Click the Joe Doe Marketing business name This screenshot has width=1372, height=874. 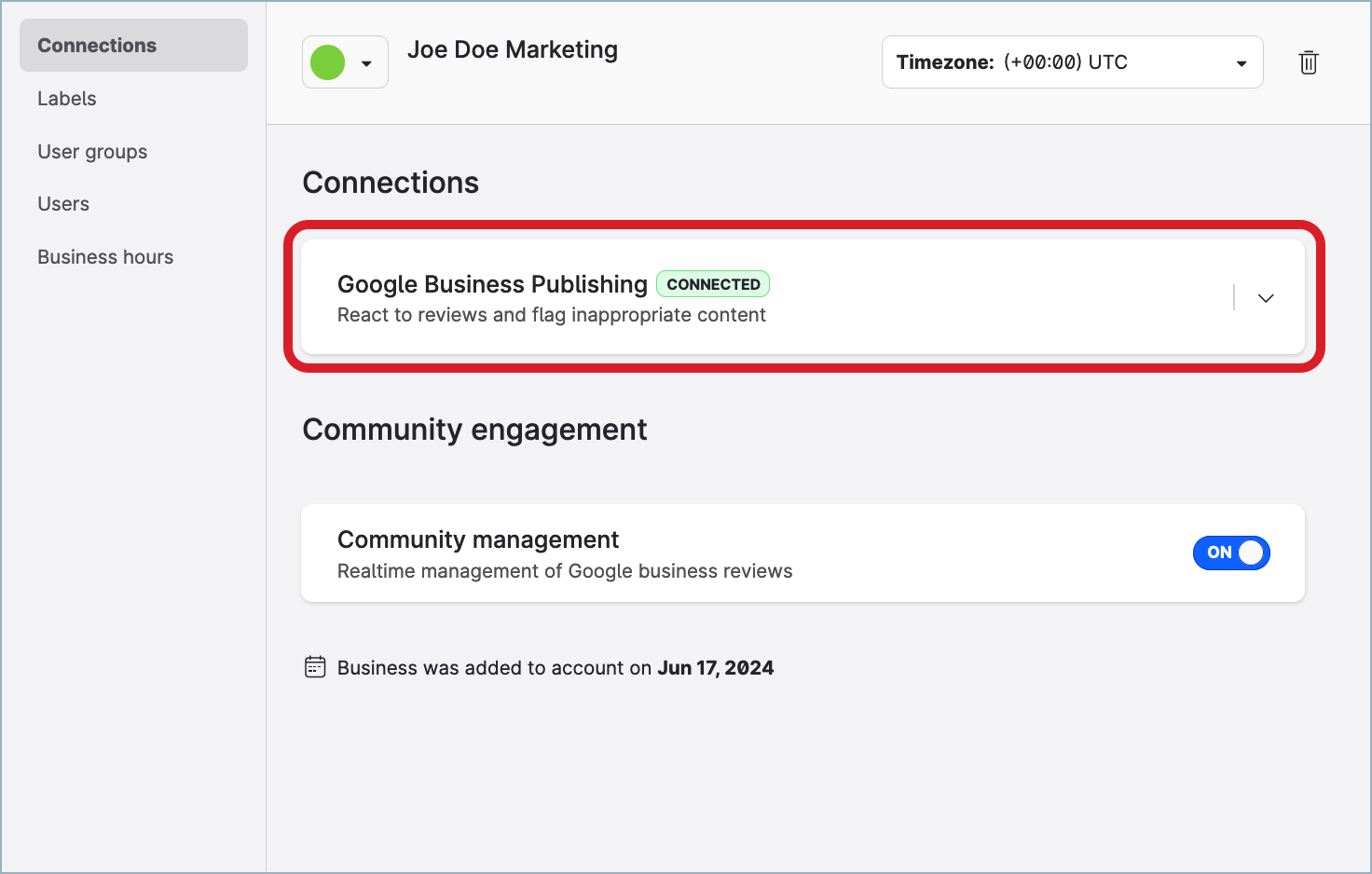512,50
